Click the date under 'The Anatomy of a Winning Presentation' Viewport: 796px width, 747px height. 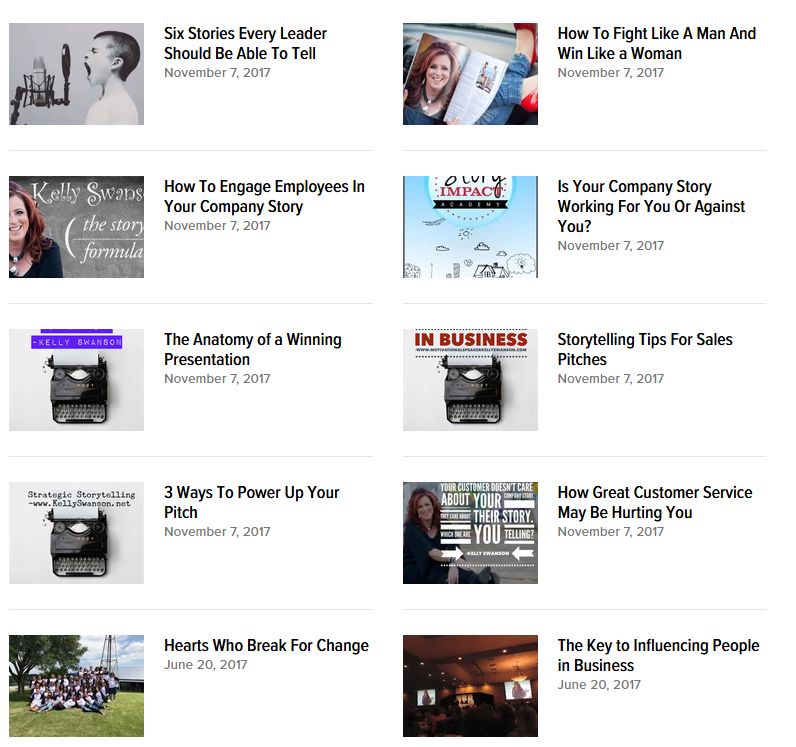(217, 379)
